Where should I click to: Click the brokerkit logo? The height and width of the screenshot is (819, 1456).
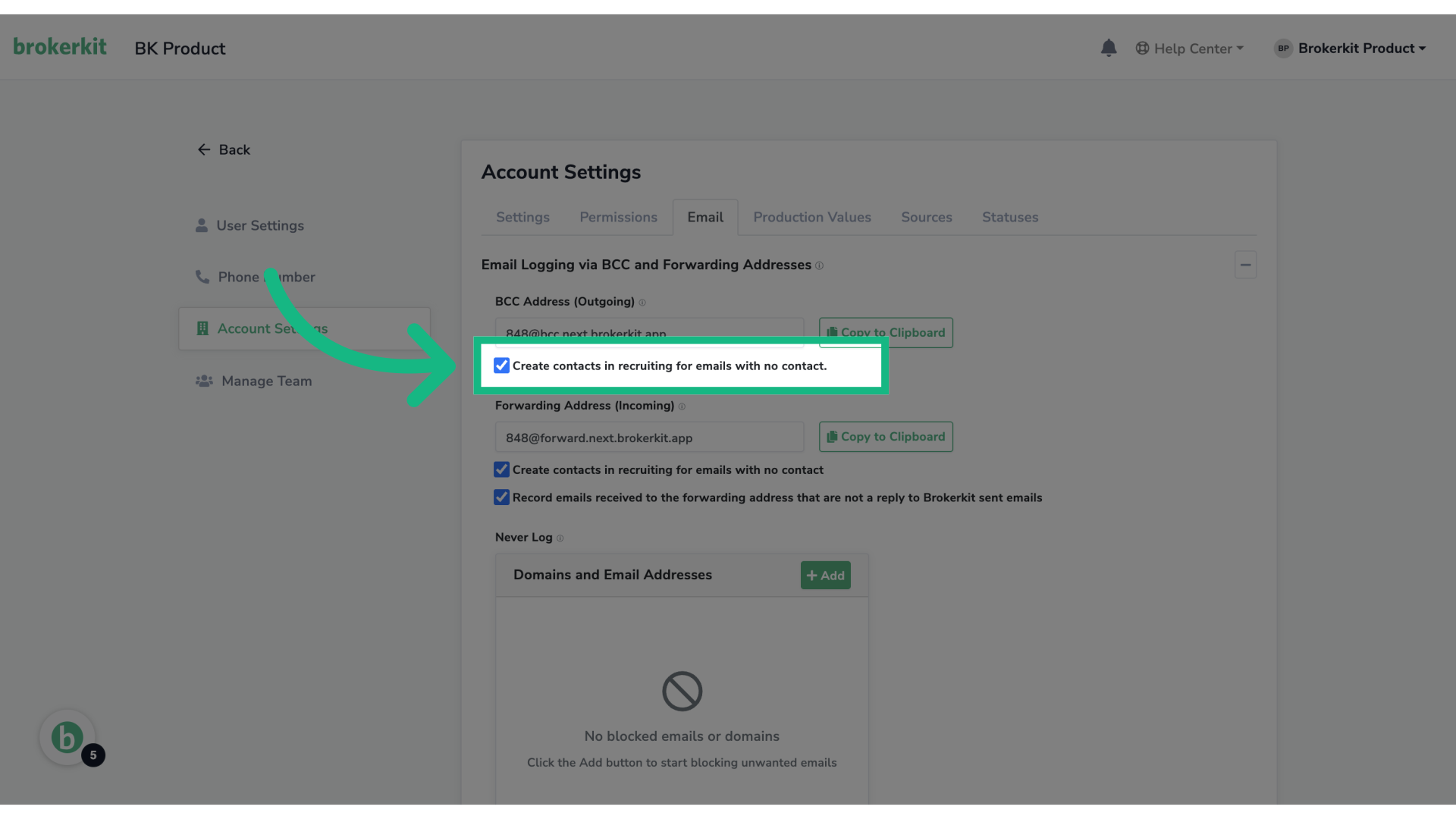tap(60, 47)
